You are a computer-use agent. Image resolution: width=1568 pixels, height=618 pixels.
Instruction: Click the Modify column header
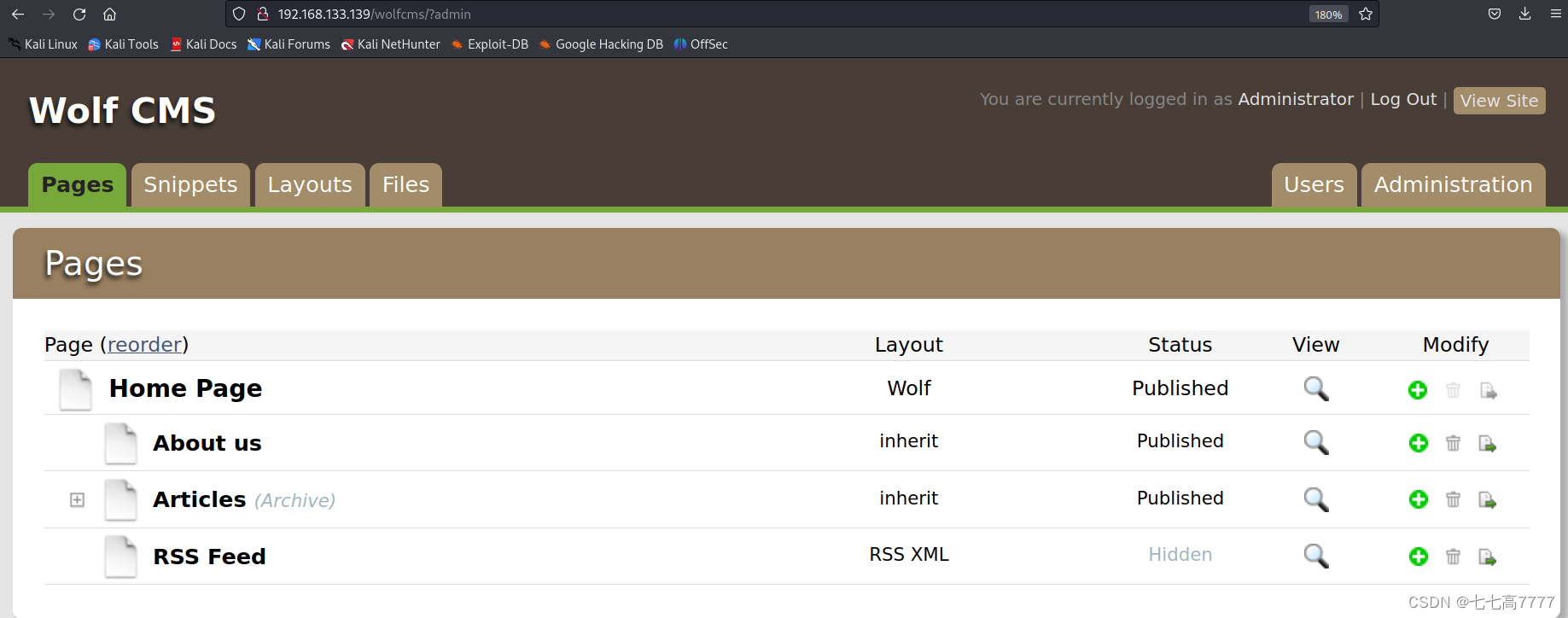(x=1455, y=345)
